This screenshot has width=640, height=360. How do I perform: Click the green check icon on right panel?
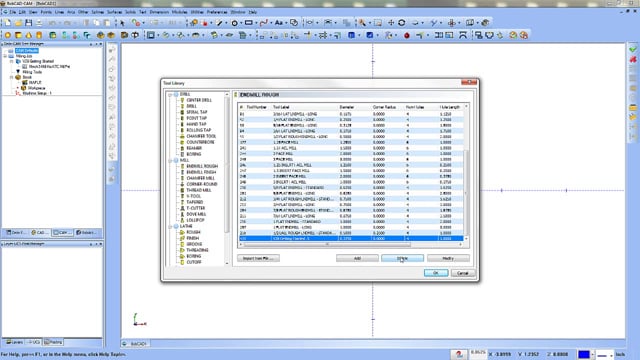click(x=633, y=49)
